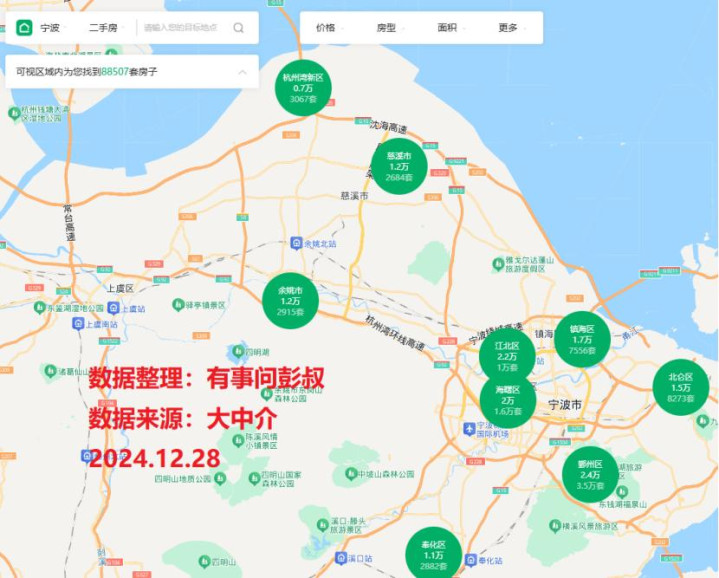
Task: Select the 北仑区 district bubble
Action: [x=681, y=387]
